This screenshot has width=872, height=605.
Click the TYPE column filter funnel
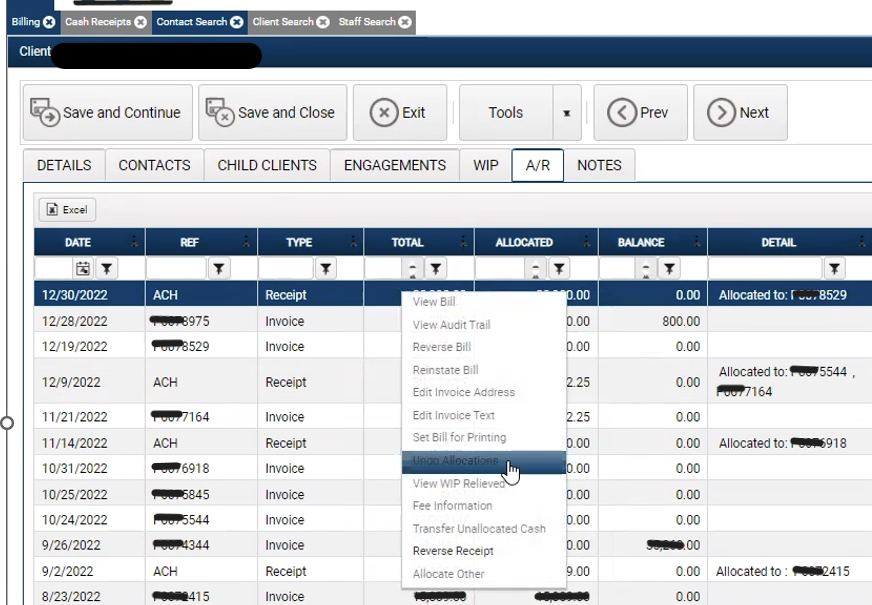coord(325,269)
